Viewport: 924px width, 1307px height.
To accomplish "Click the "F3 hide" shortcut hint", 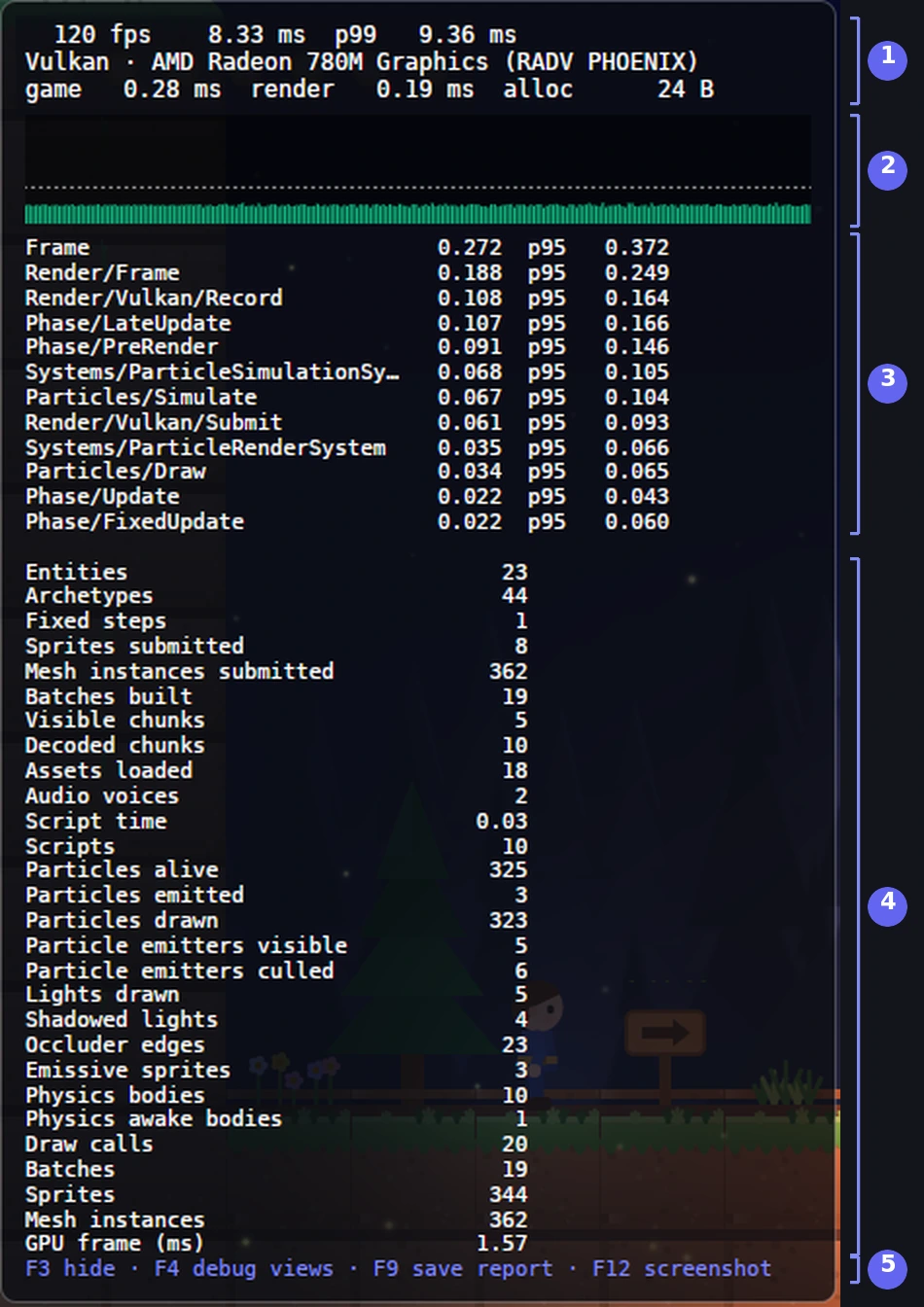I will pos(70,1269).
